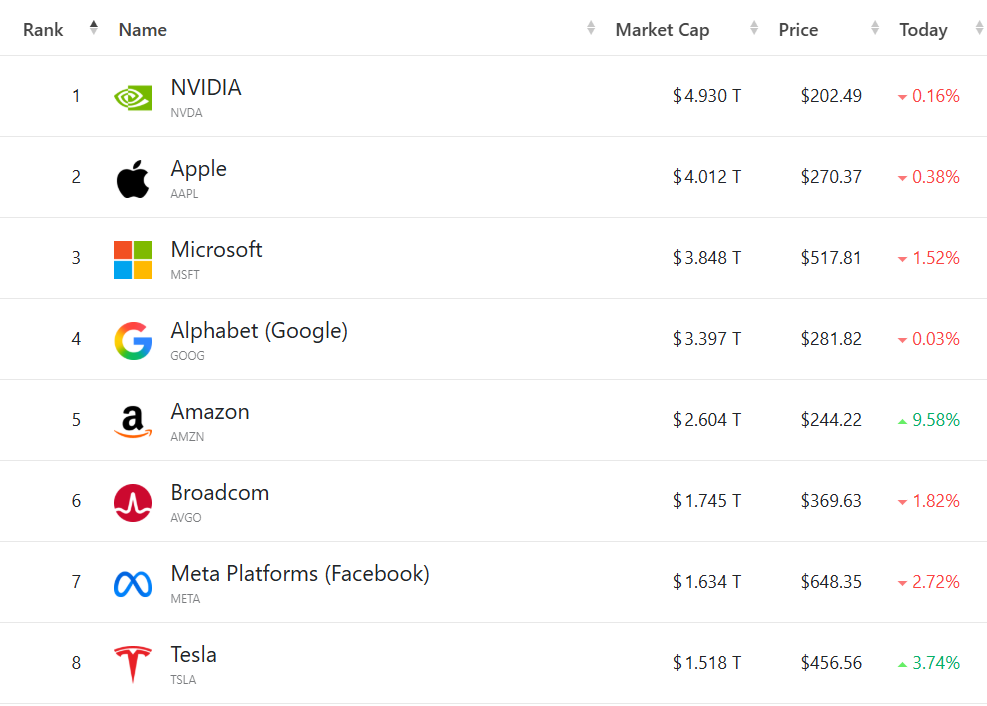Screen dimensions: 987x706
Task: Click the Broadcom logo icon
Action: pos(133,502)
